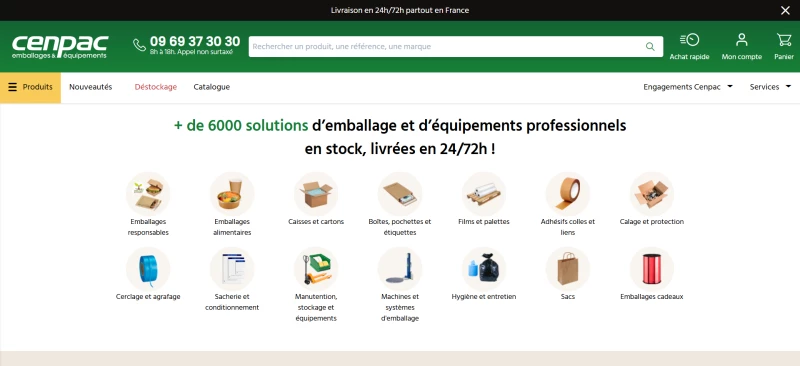Click the Caisses et cartons label
The height and width of the screenshot is (366, 800).
click(x=316, y=222)
